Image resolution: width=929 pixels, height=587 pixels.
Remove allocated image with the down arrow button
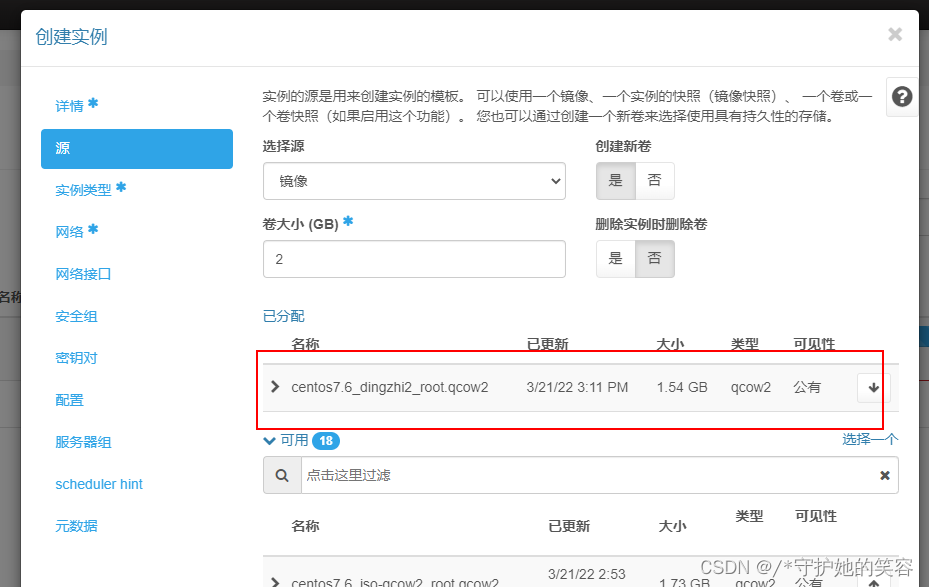873,388
